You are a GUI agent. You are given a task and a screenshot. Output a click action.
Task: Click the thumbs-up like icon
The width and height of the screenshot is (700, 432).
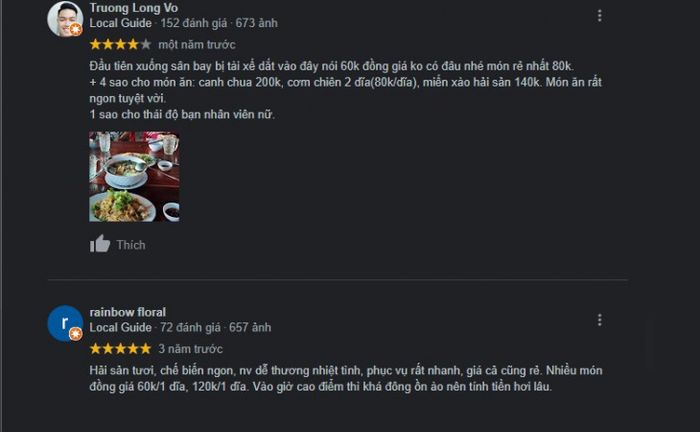click(100, 244)
